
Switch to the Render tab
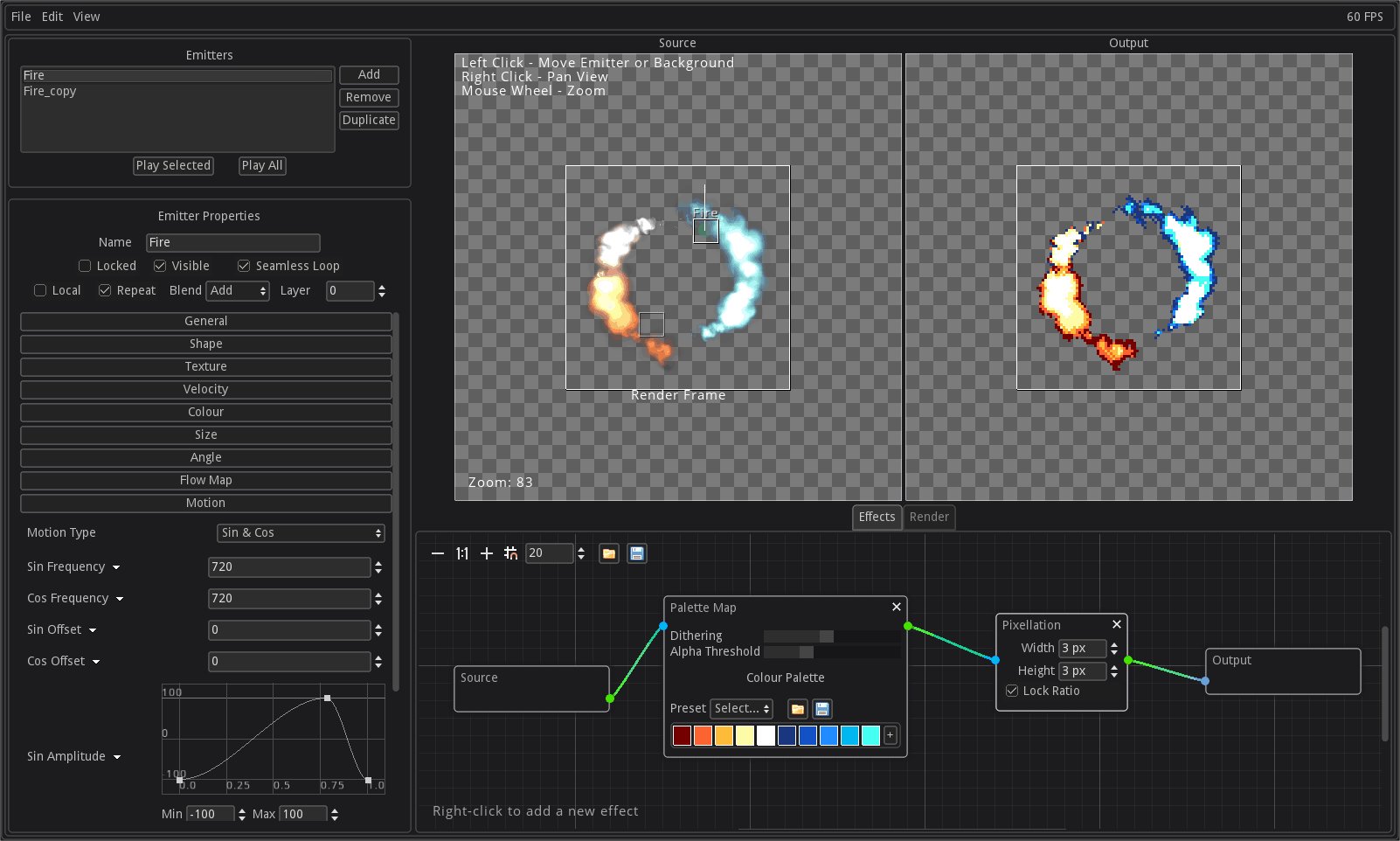tap(929, 518)
